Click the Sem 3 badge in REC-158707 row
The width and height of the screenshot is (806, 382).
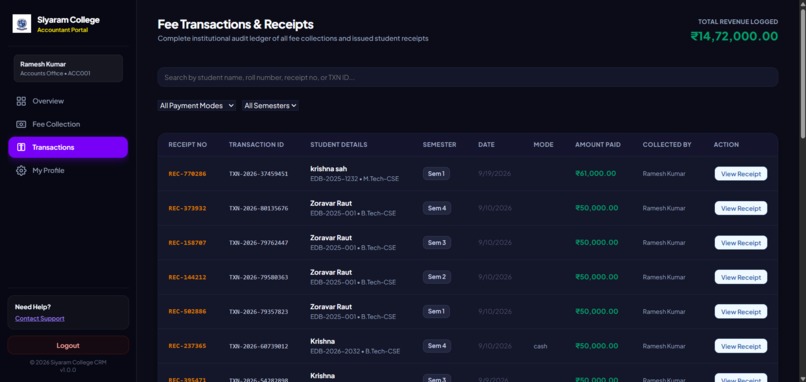[x=437, y=243]
